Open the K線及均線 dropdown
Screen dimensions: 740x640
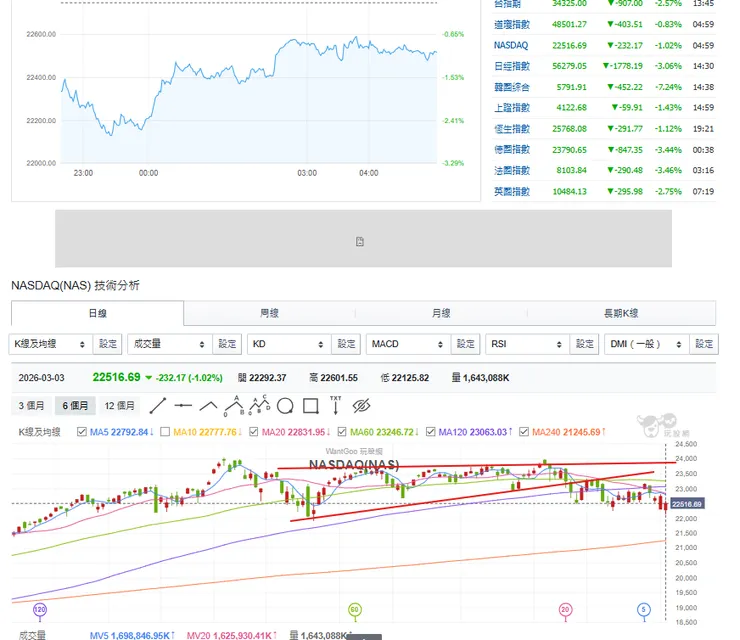tap(51, 344)
